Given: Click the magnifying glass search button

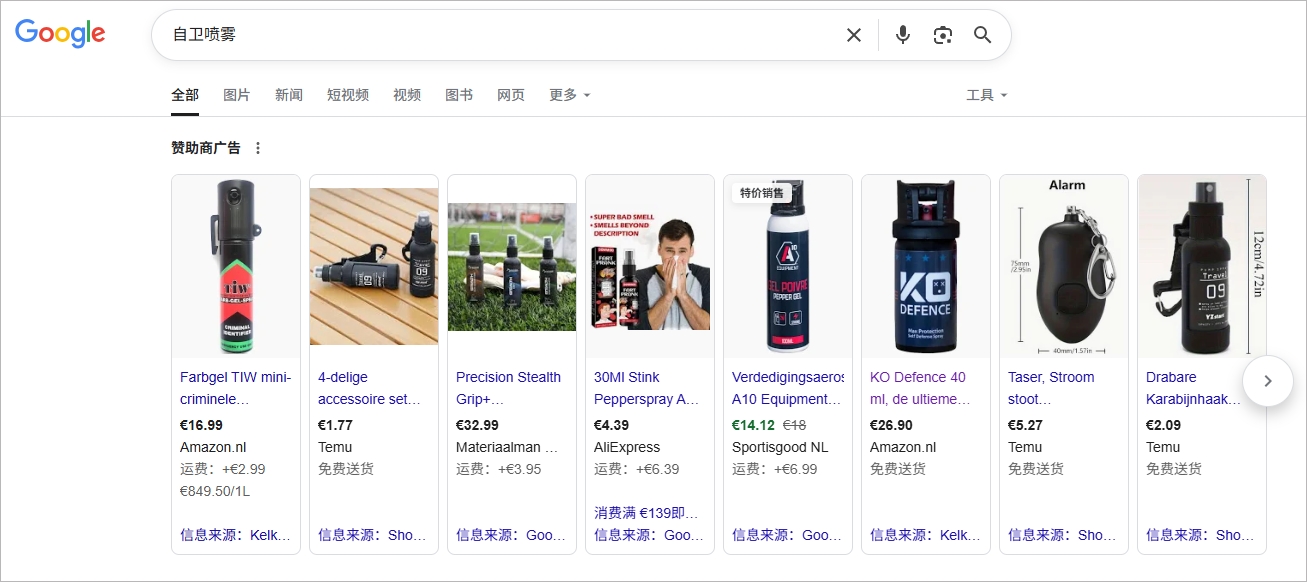Looking at the screenshot, I should pos(982,35).
